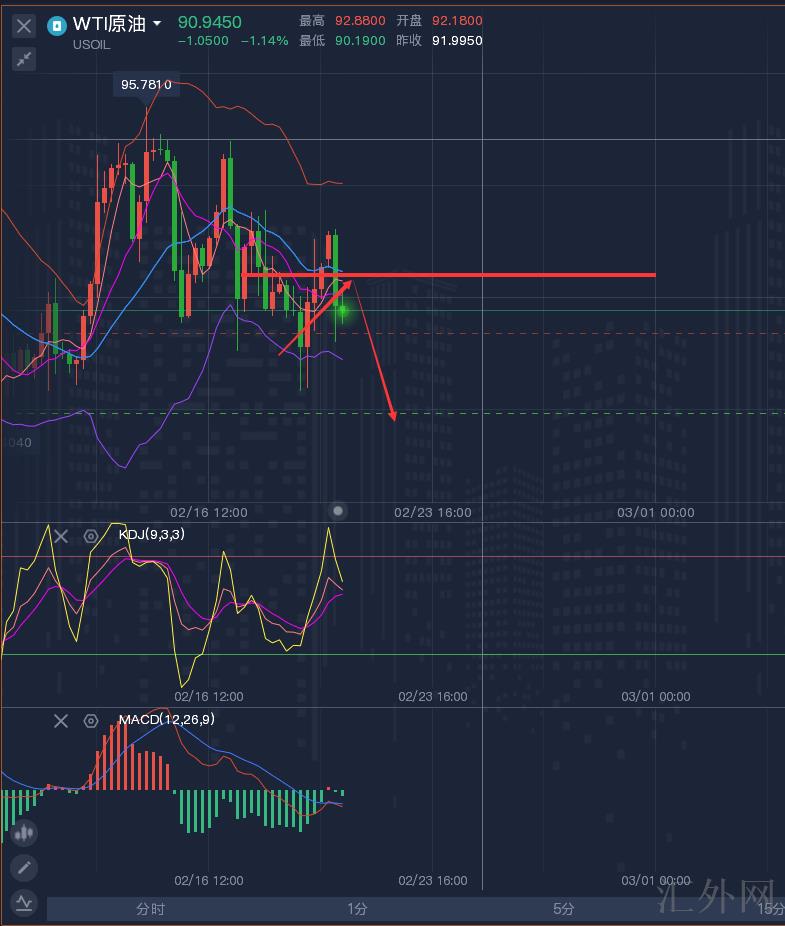Select the candlestick chart type icon
This screenshot has width=785, height=926.
point(24,832)
